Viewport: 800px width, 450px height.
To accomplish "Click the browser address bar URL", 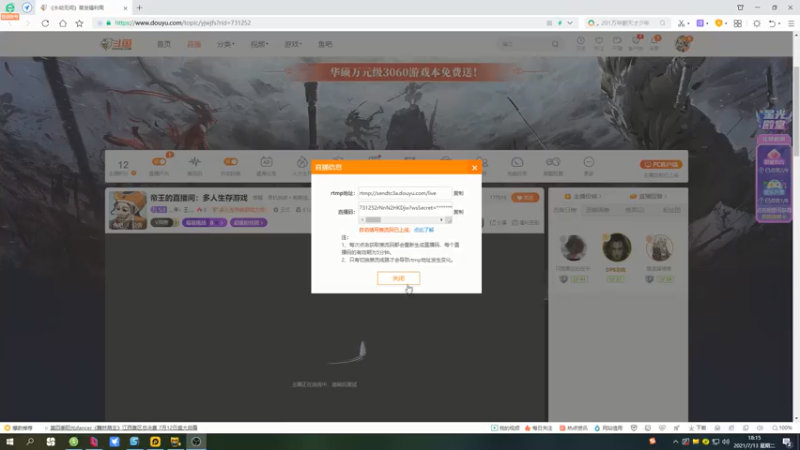I will (183, 23).
